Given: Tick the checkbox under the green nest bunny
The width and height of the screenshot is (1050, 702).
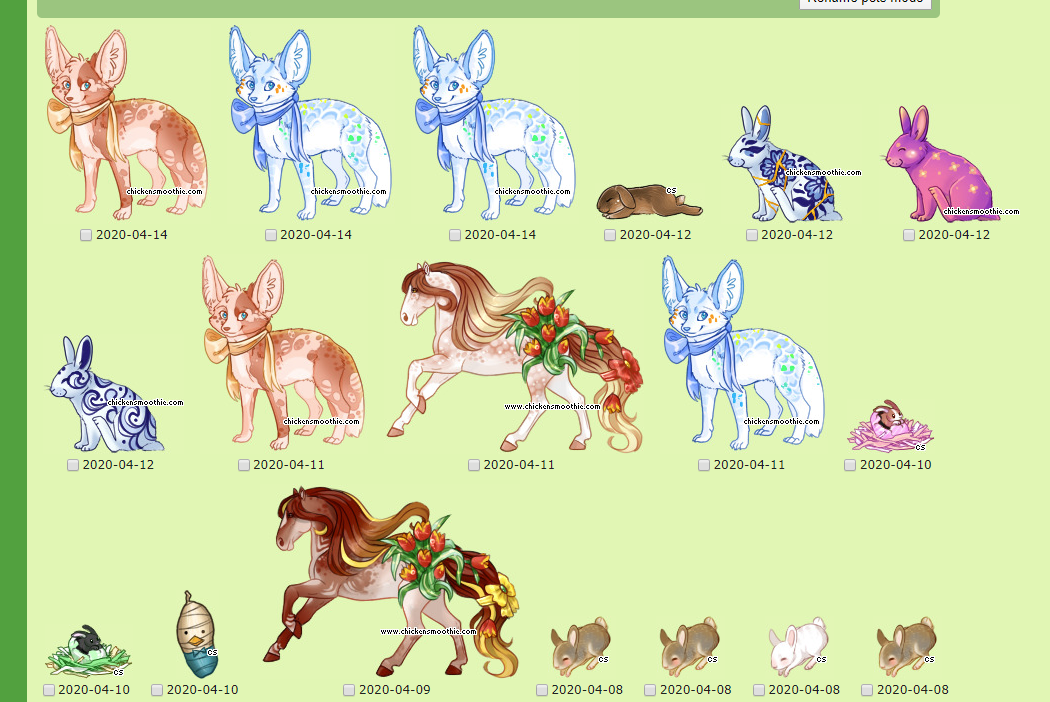Looking at the screenshot, I should click(49, 690).
